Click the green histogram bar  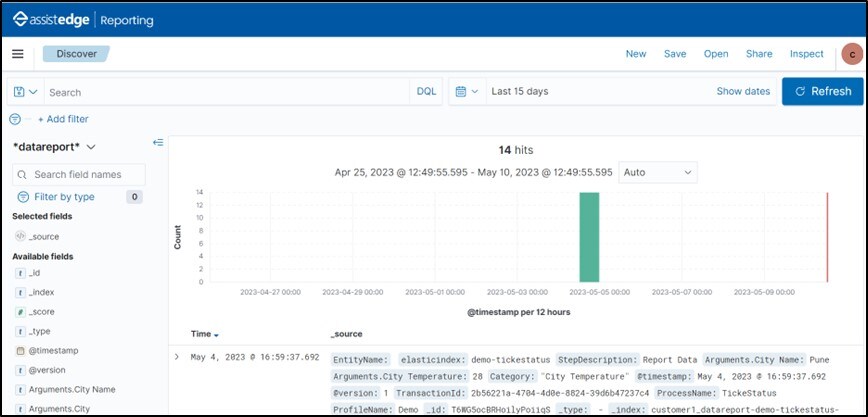(589, 237)
